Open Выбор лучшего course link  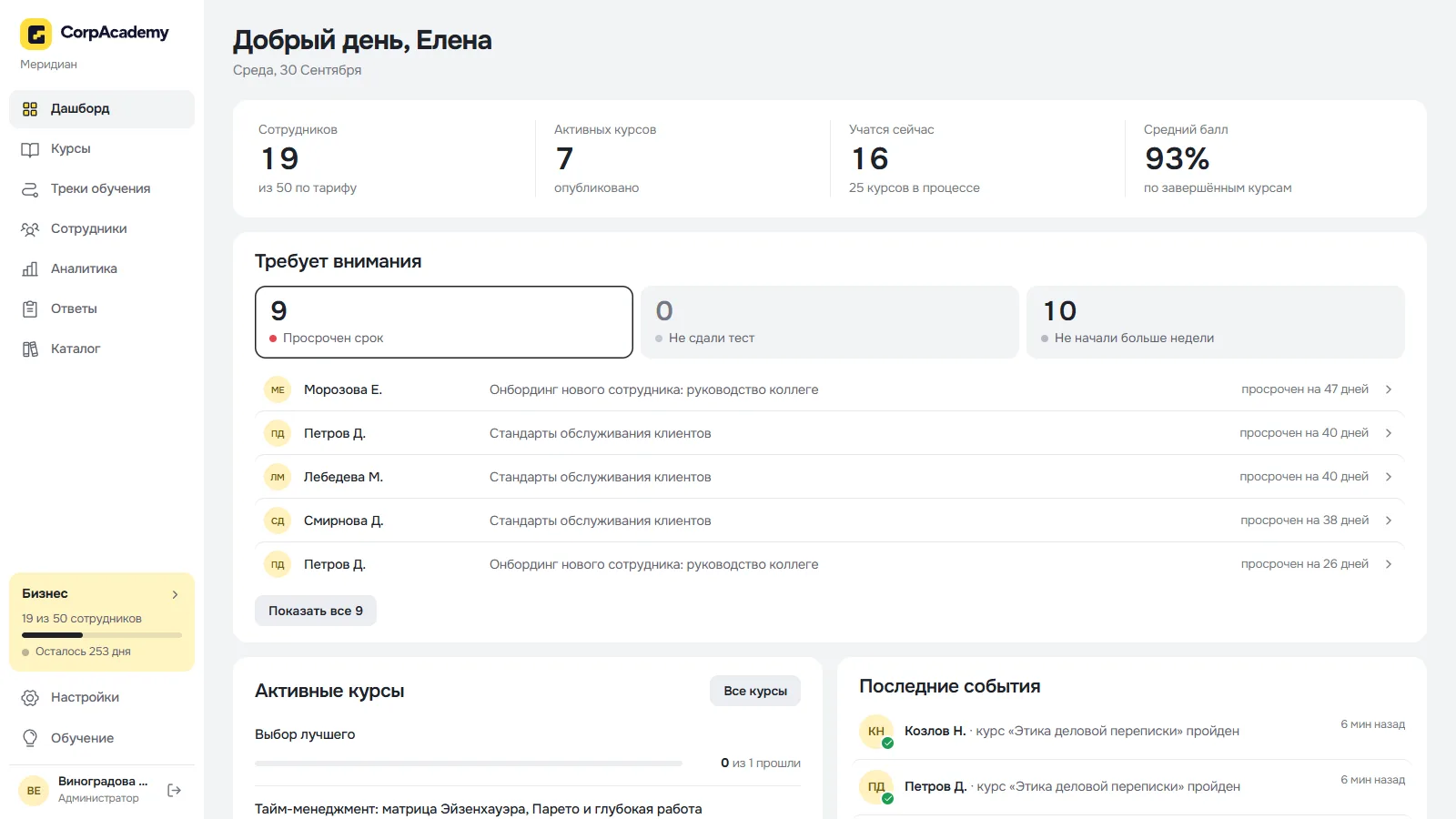coord(305,734)
